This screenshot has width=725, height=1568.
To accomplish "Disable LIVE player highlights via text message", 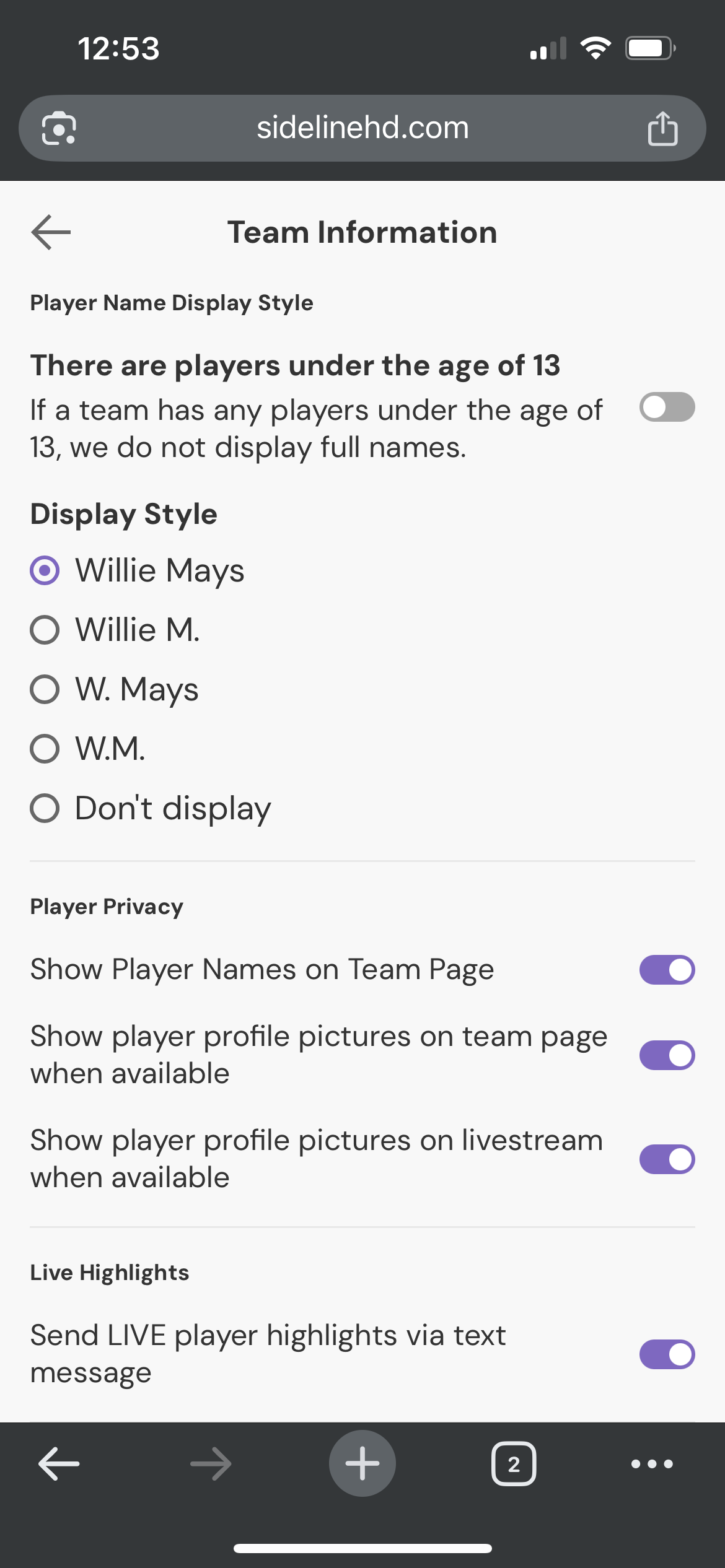I will 667,1354.
